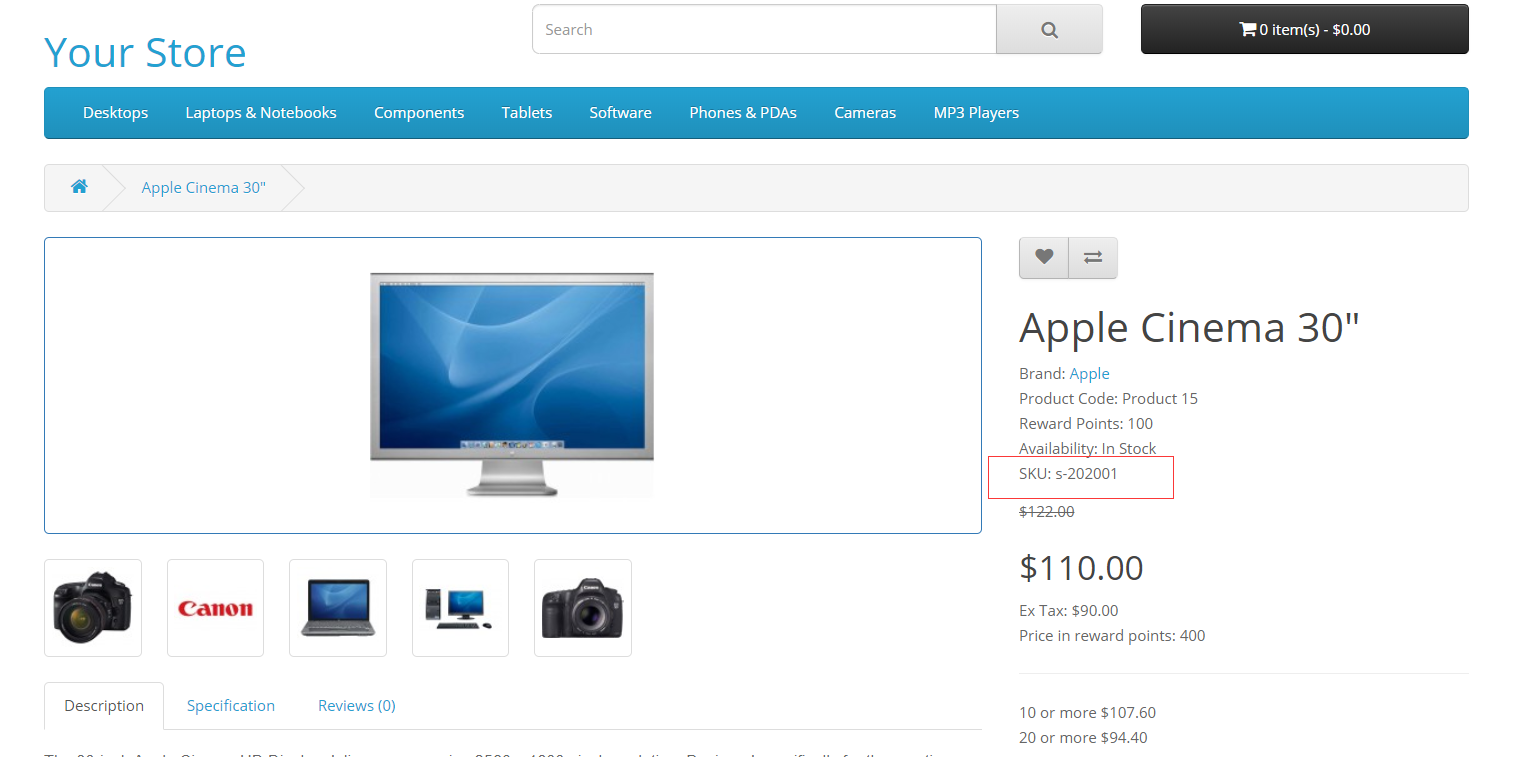This screenshot has width=1528, height=757.
Task: Go to Tablets category
Action: [527, 113]
